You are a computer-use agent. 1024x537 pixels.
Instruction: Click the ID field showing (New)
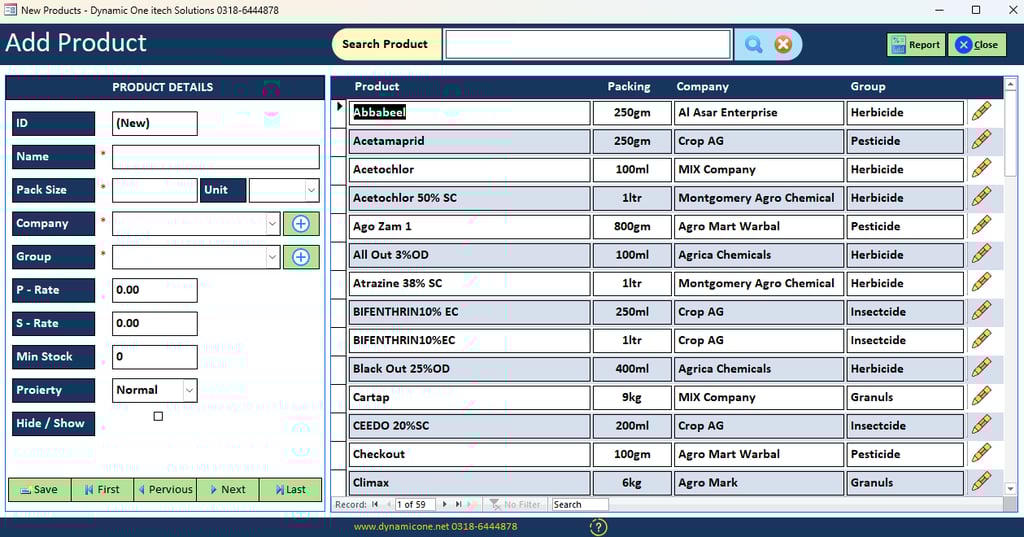point(155,123)
